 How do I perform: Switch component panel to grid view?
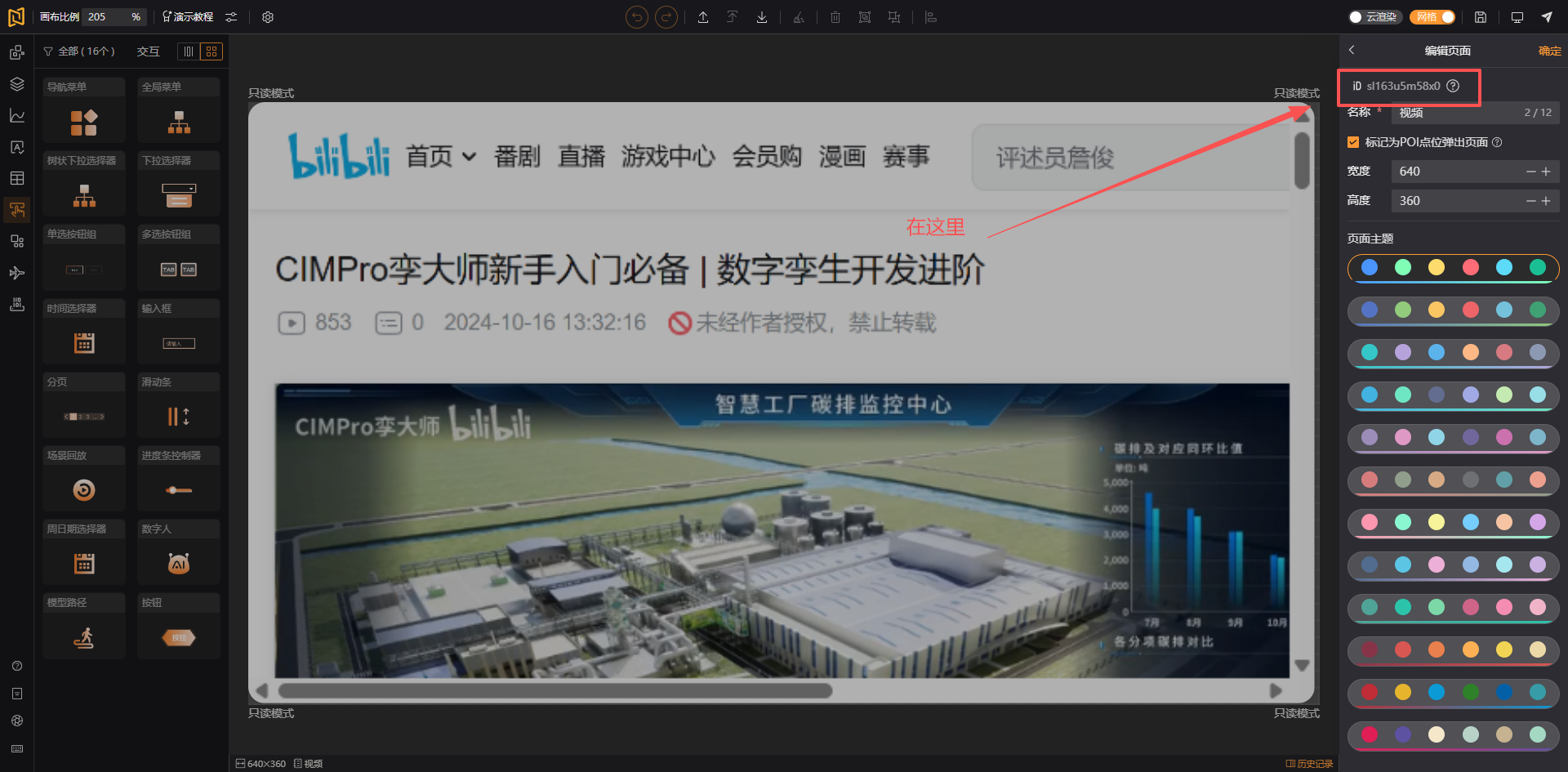[212, 51]
